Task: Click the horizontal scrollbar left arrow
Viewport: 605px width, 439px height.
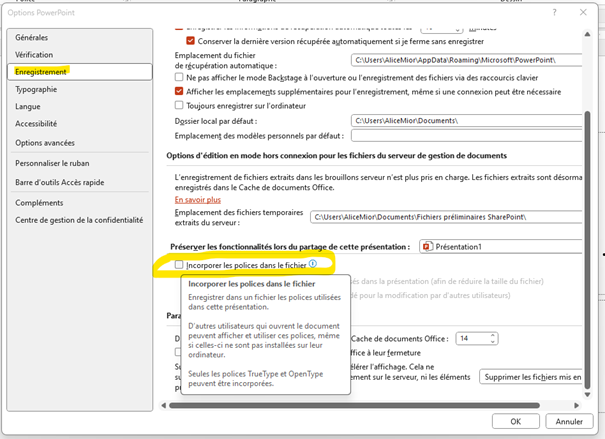Action: coord(164,405)
